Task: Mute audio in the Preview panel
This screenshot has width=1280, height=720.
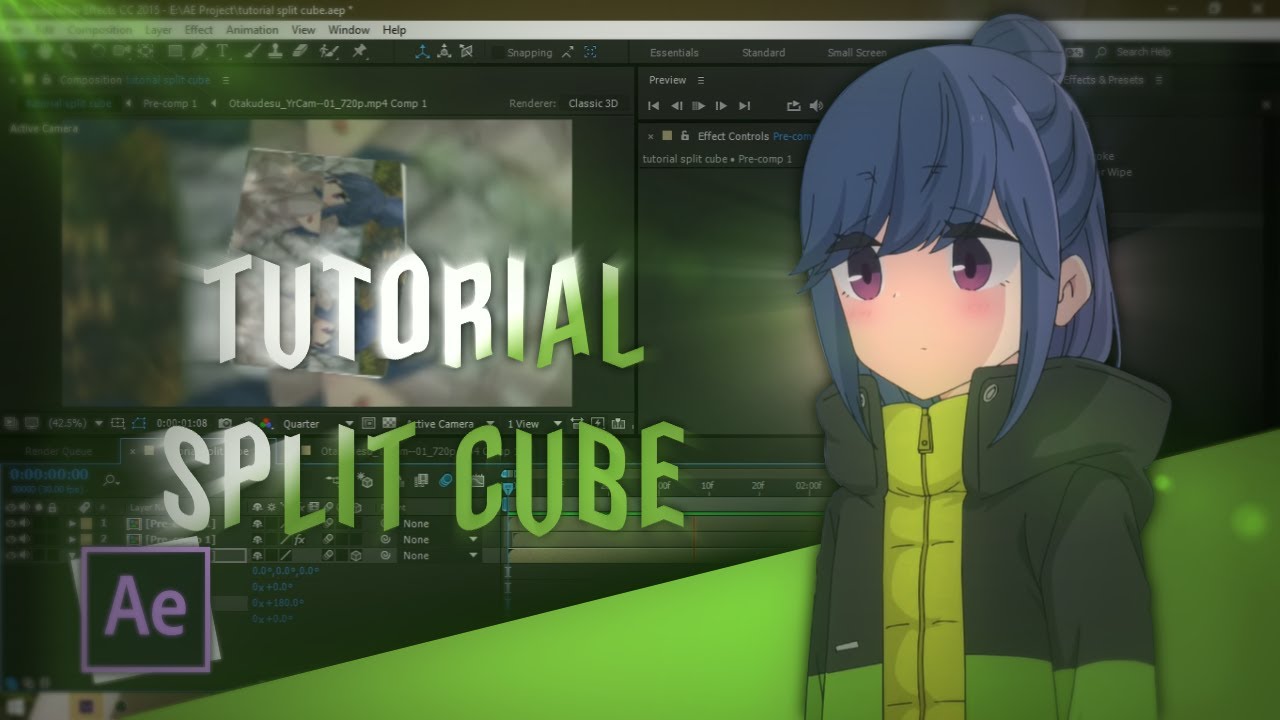Action: pos(816,105)
